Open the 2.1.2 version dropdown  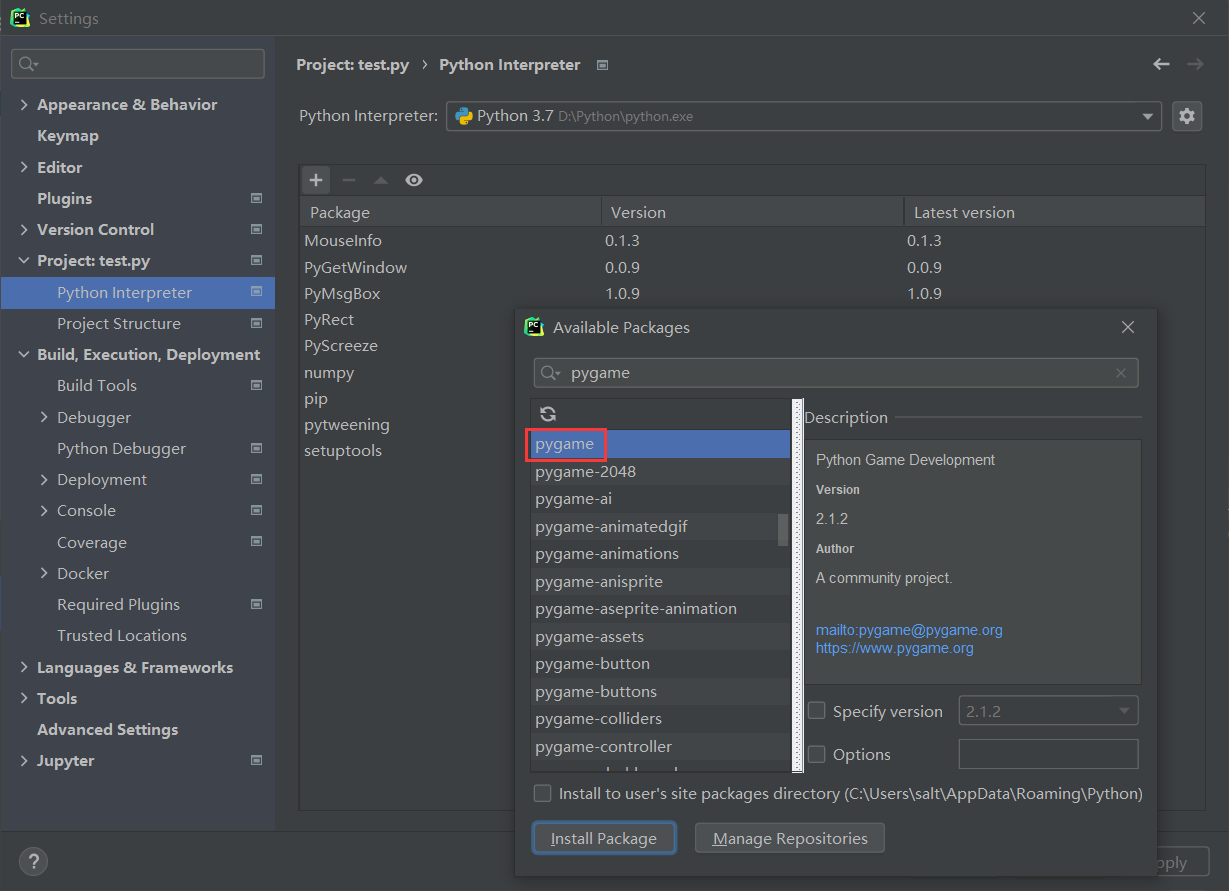coord(1048,711)
